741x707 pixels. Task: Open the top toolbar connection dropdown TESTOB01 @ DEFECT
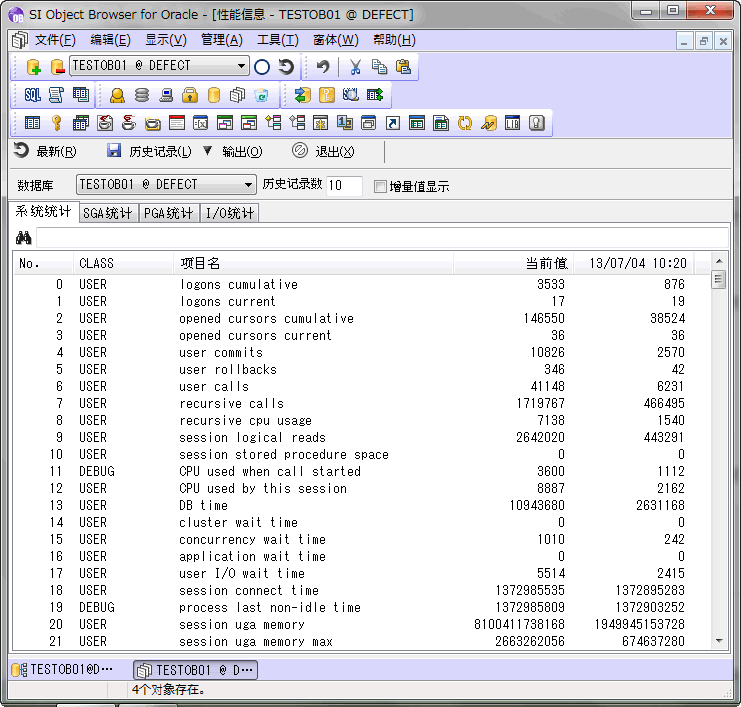pos(242,67)
